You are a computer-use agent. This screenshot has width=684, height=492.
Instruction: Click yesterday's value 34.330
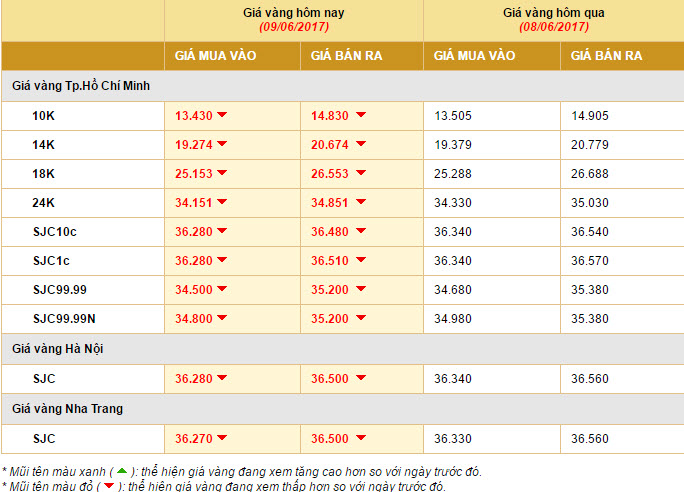click(x=453, y=203)
